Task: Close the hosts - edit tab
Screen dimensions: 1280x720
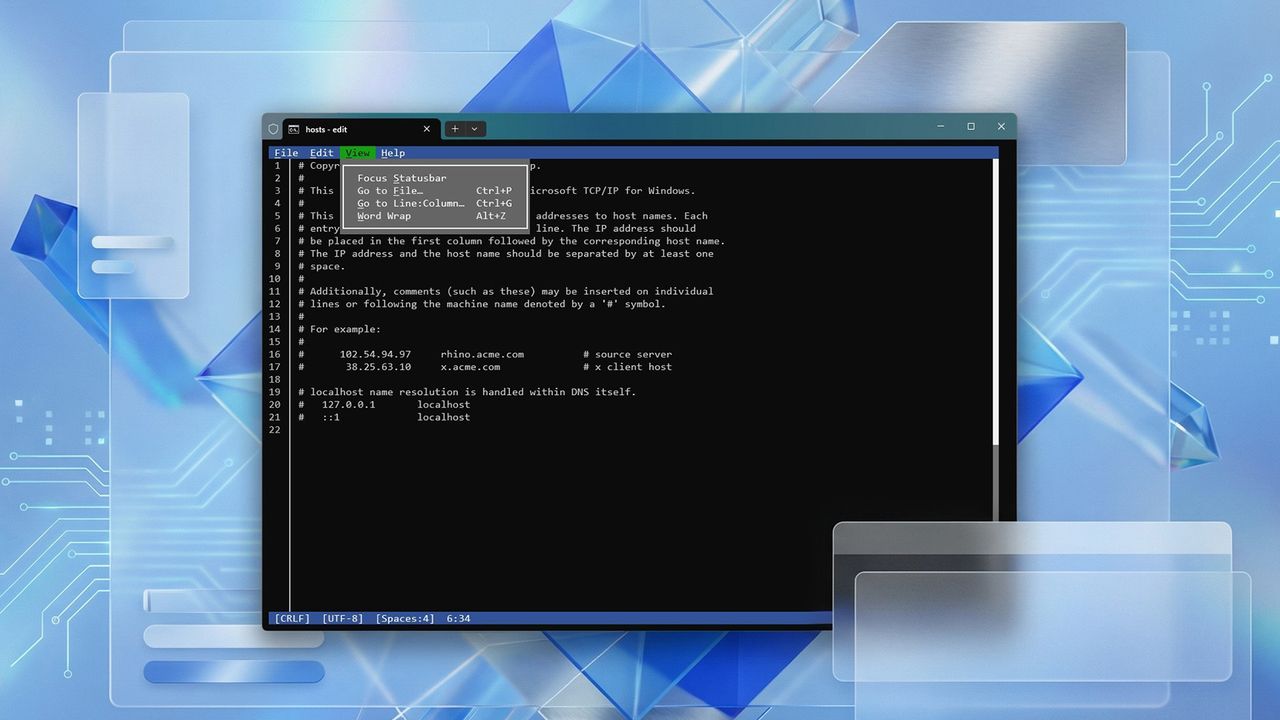Action: [427, 128]
